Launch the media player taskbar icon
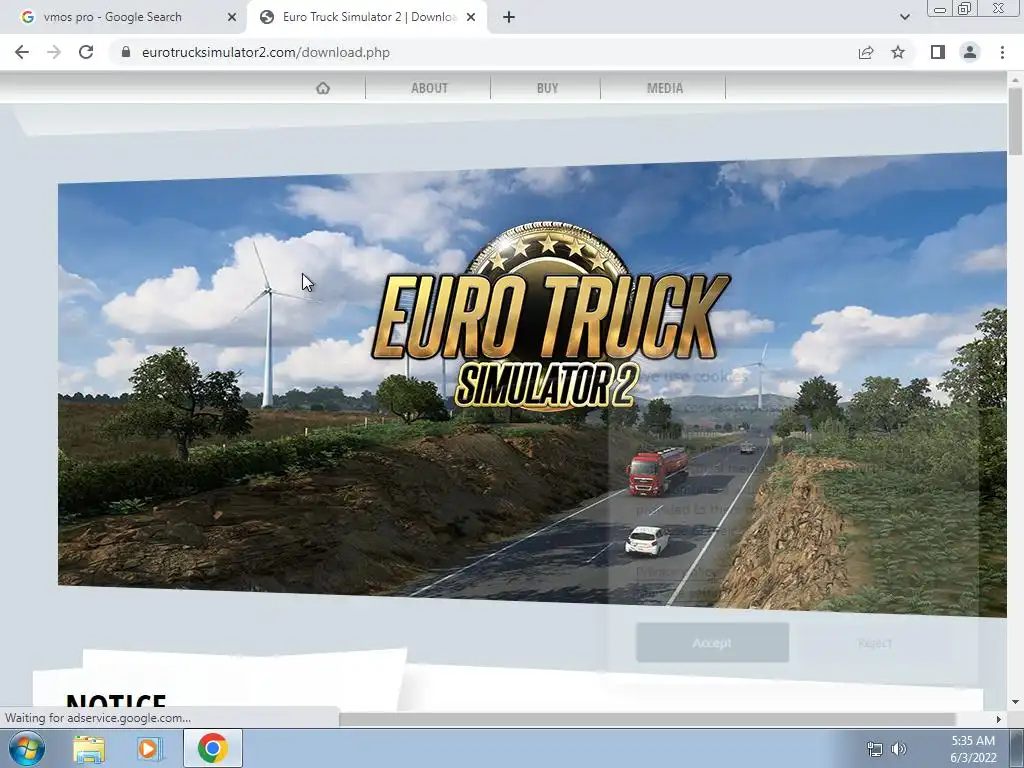 click(149, 749)
